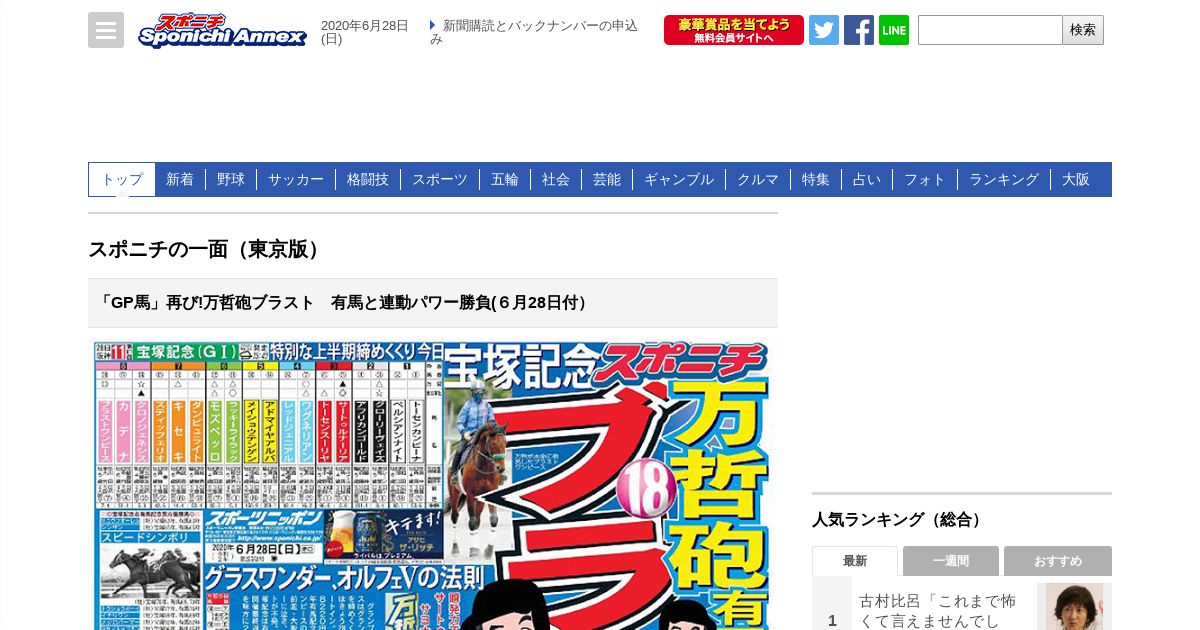Click the 「GP馬」再び!万哲砲ブラスト headline
This screenshot has width=1200, height=630.
[x=344, y=303]
